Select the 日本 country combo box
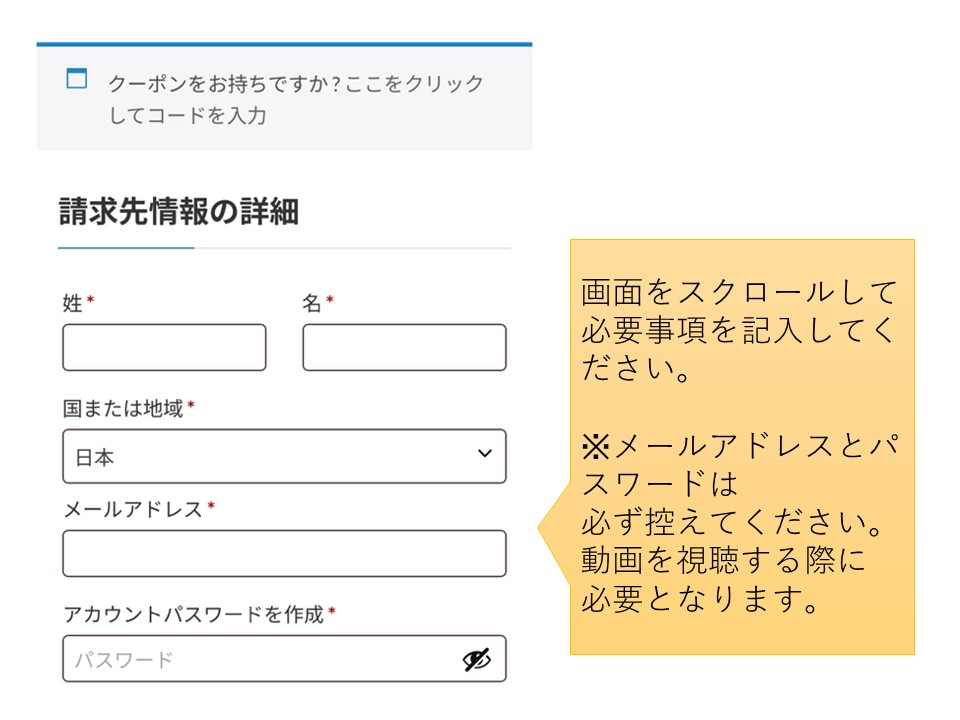Screen dimensions: 960x720 point(284,456)
